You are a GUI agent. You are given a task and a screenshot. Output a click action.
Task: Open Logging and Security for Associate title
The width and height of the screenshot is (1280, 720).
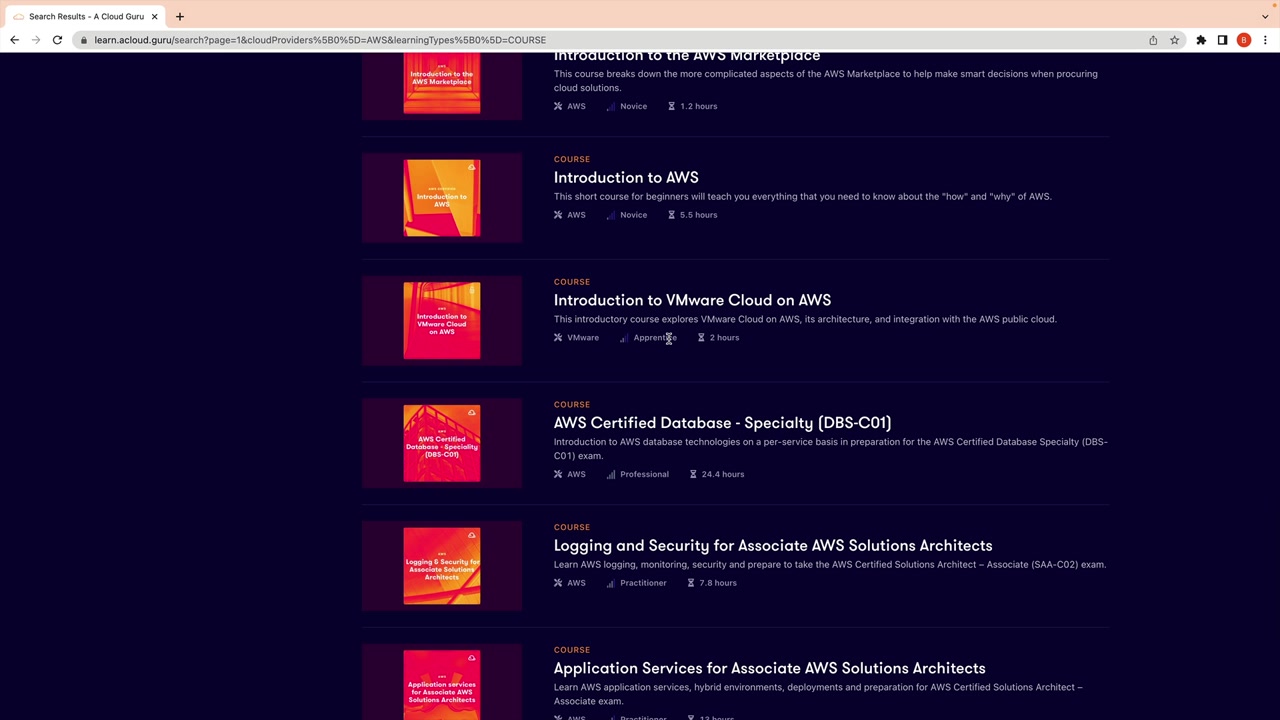(x=773, y=546)
